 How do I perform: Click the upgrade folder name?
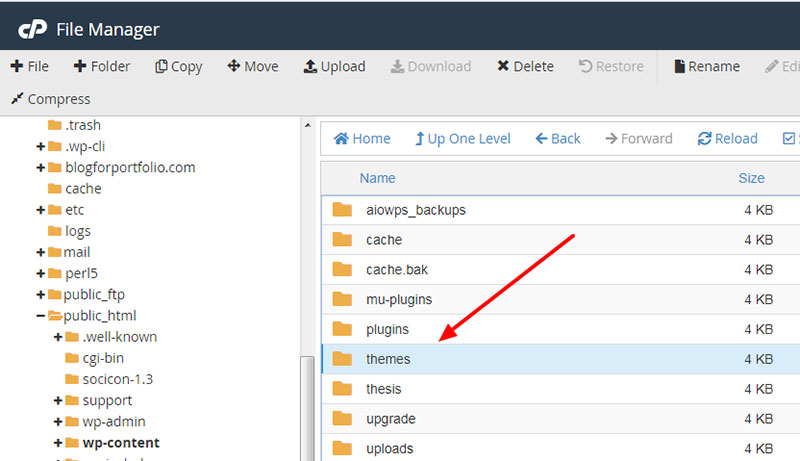click(391, 419)
